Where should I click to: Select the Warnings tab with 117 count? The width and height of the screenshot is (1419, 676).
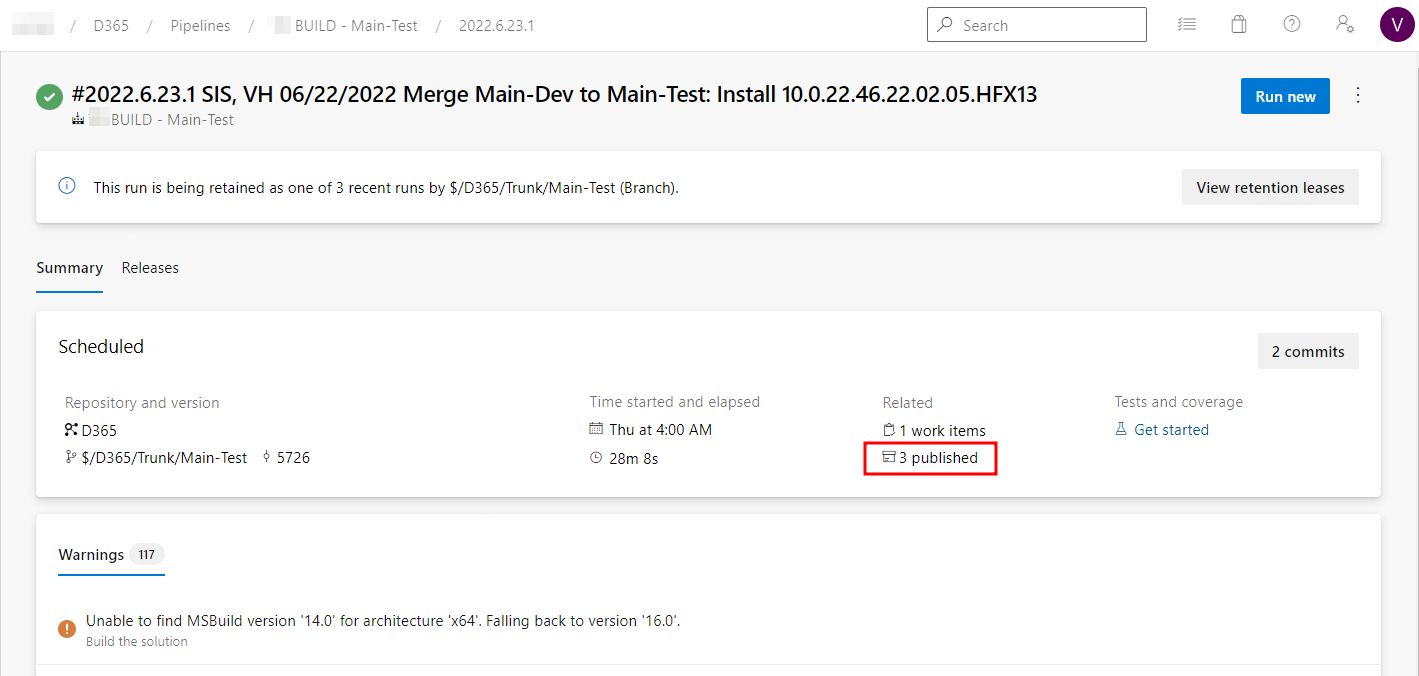click(x=110, y=555)
